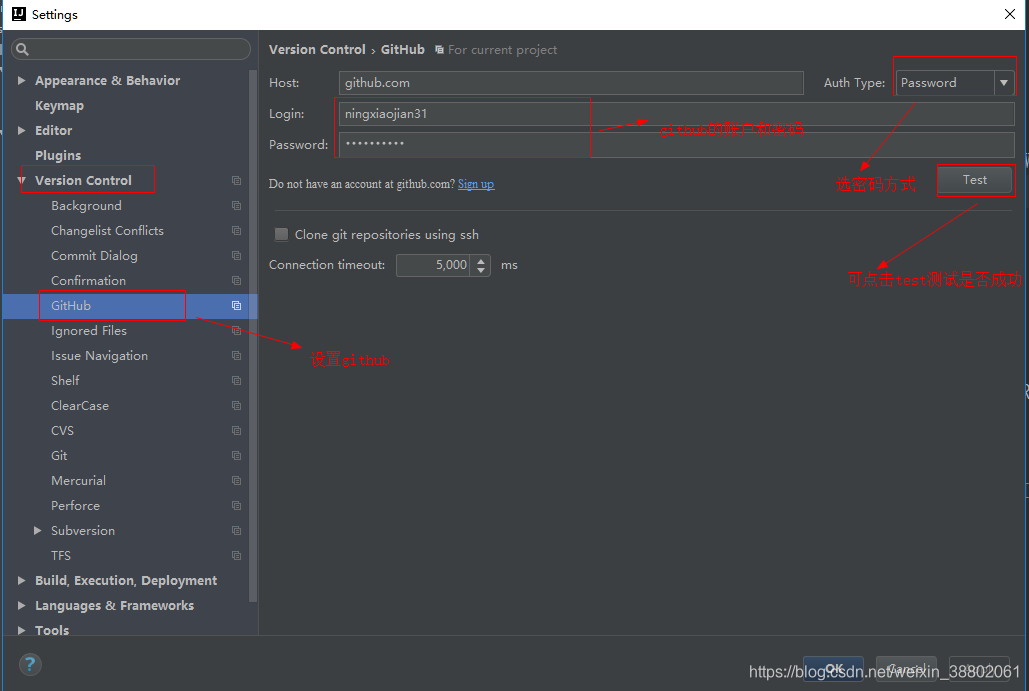Click the project icon next to Changelist Conflicts
Image resolution: width=1029 pixels, height=691 pixels.
[236, 230]
